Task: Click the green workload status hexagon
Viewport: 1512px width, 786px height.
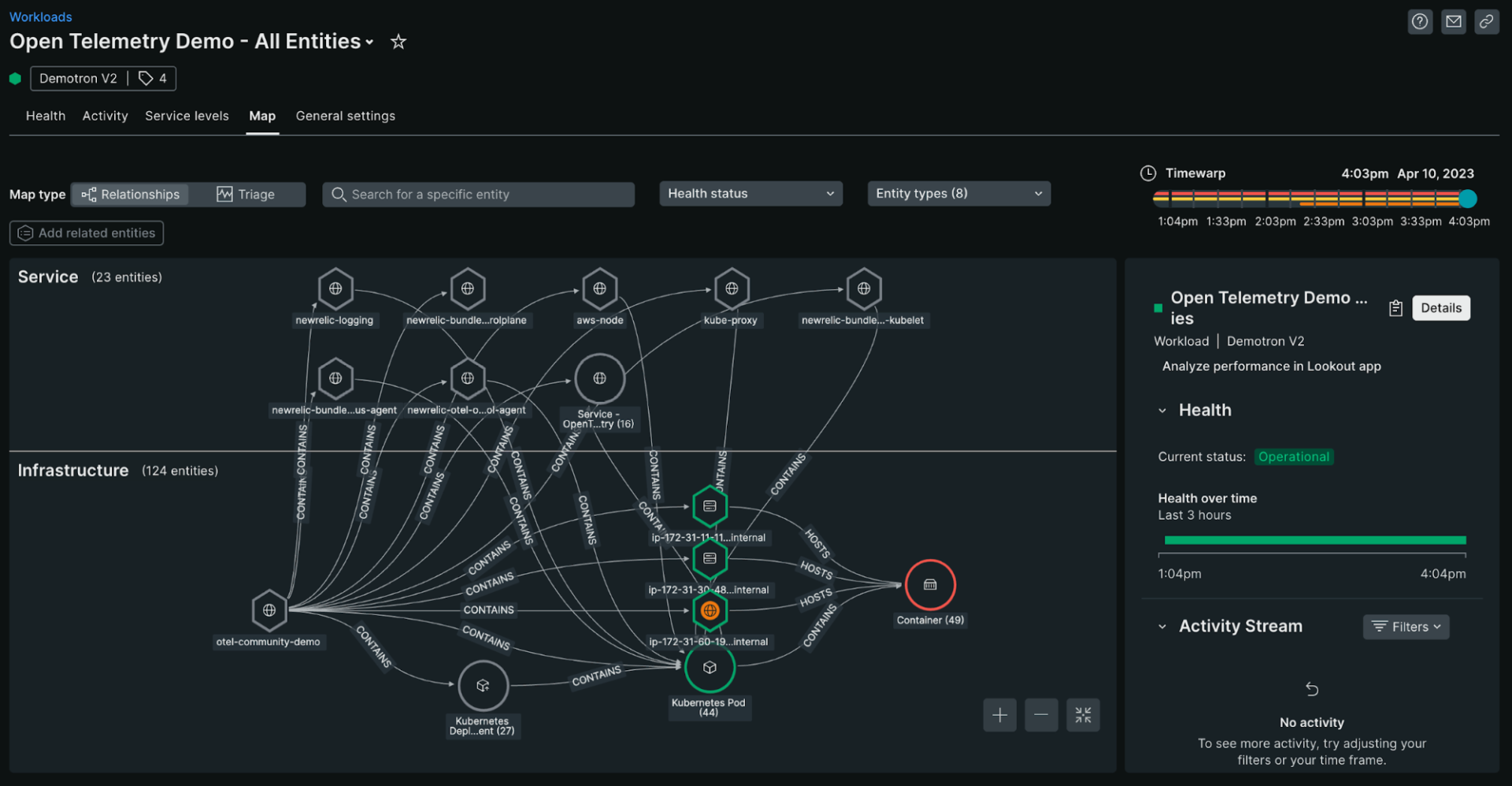Action: pyautogui.click(x=15, y=78)
